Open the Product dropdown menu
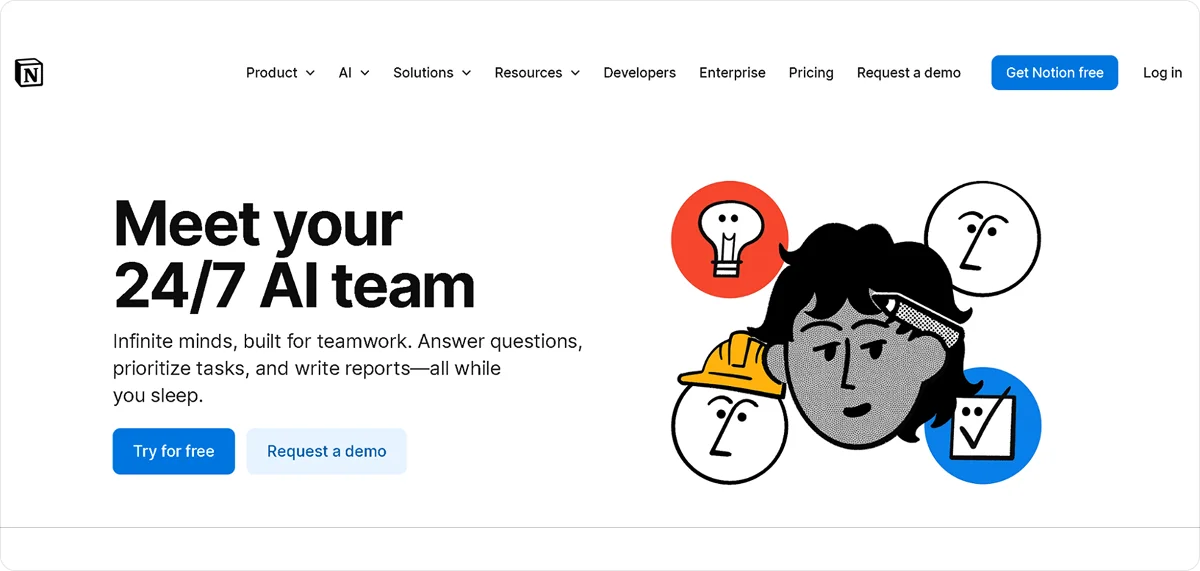This screenshot has width=1200, height=571. pyautogui.click(x=280, y=73)
